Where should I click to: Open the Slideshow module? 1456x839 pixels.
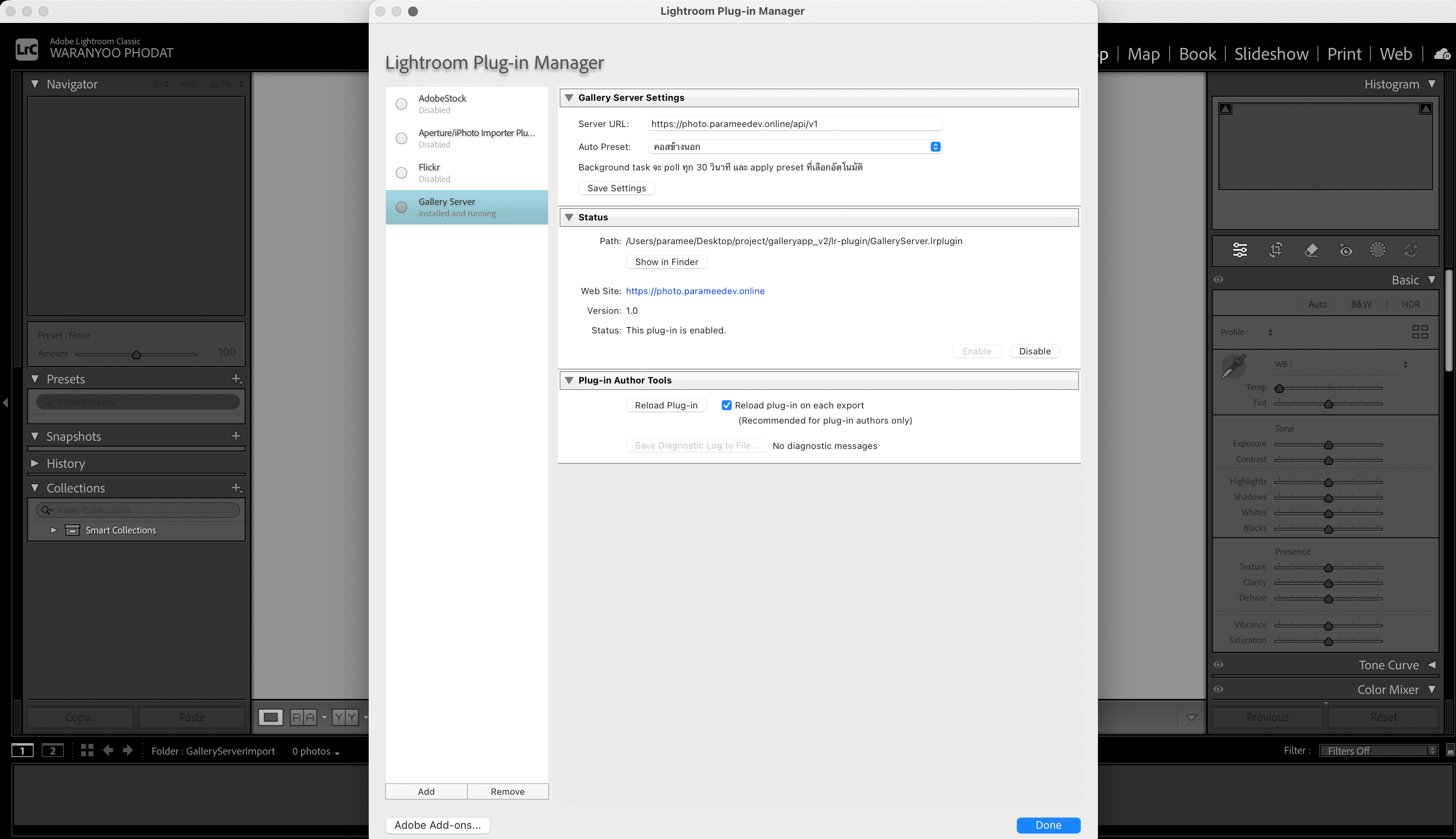[1271, 54]
